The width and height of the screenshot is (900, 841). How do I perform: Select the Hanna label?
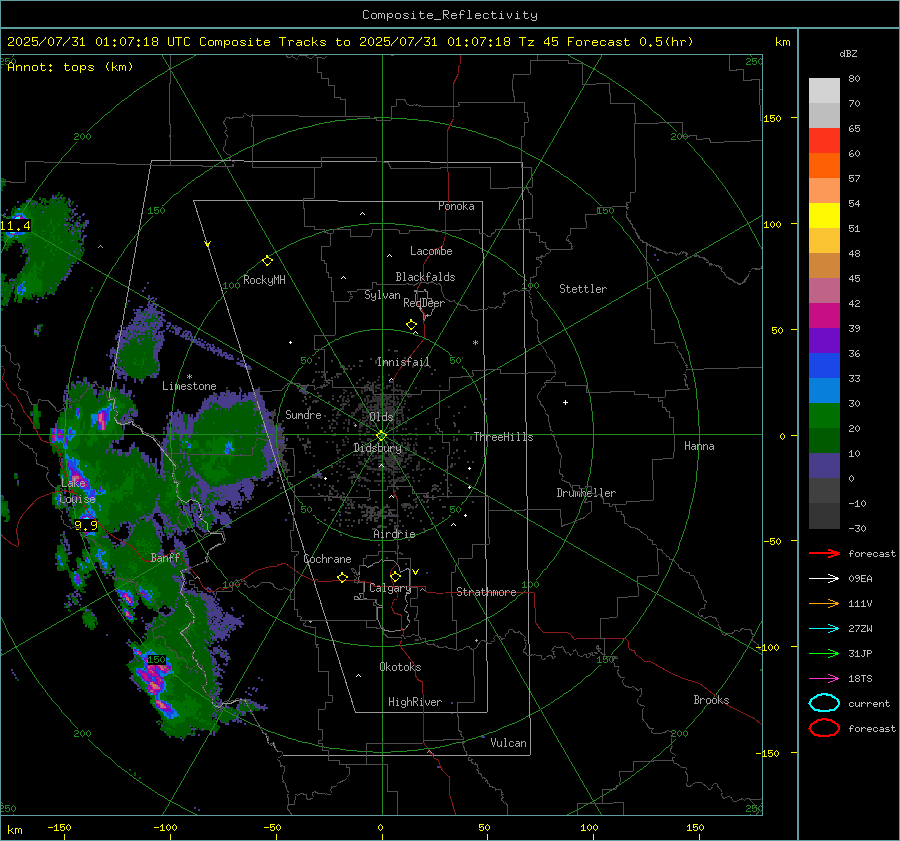pyautogui.click(x=699, y=446)
